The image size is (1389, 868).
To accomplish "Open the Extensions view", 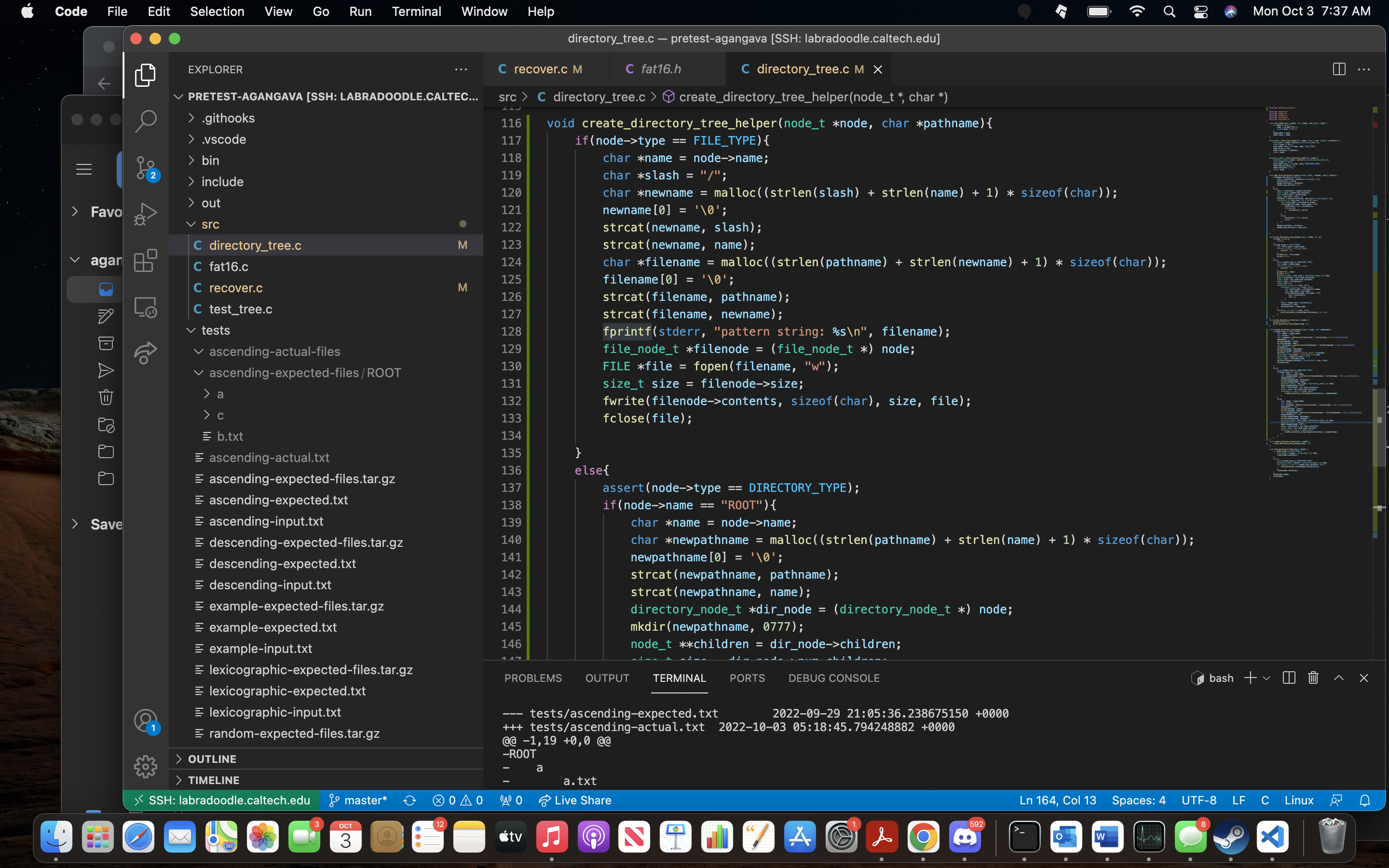I will coord(145,260).
